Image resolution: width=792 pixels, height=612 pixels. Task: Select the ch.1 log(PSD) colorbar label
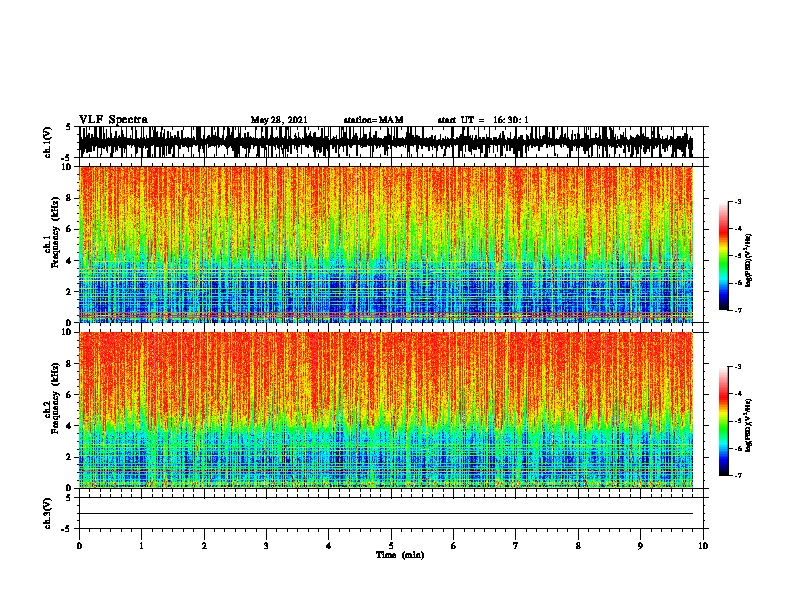pyautogui.click(x=748, y=260)
